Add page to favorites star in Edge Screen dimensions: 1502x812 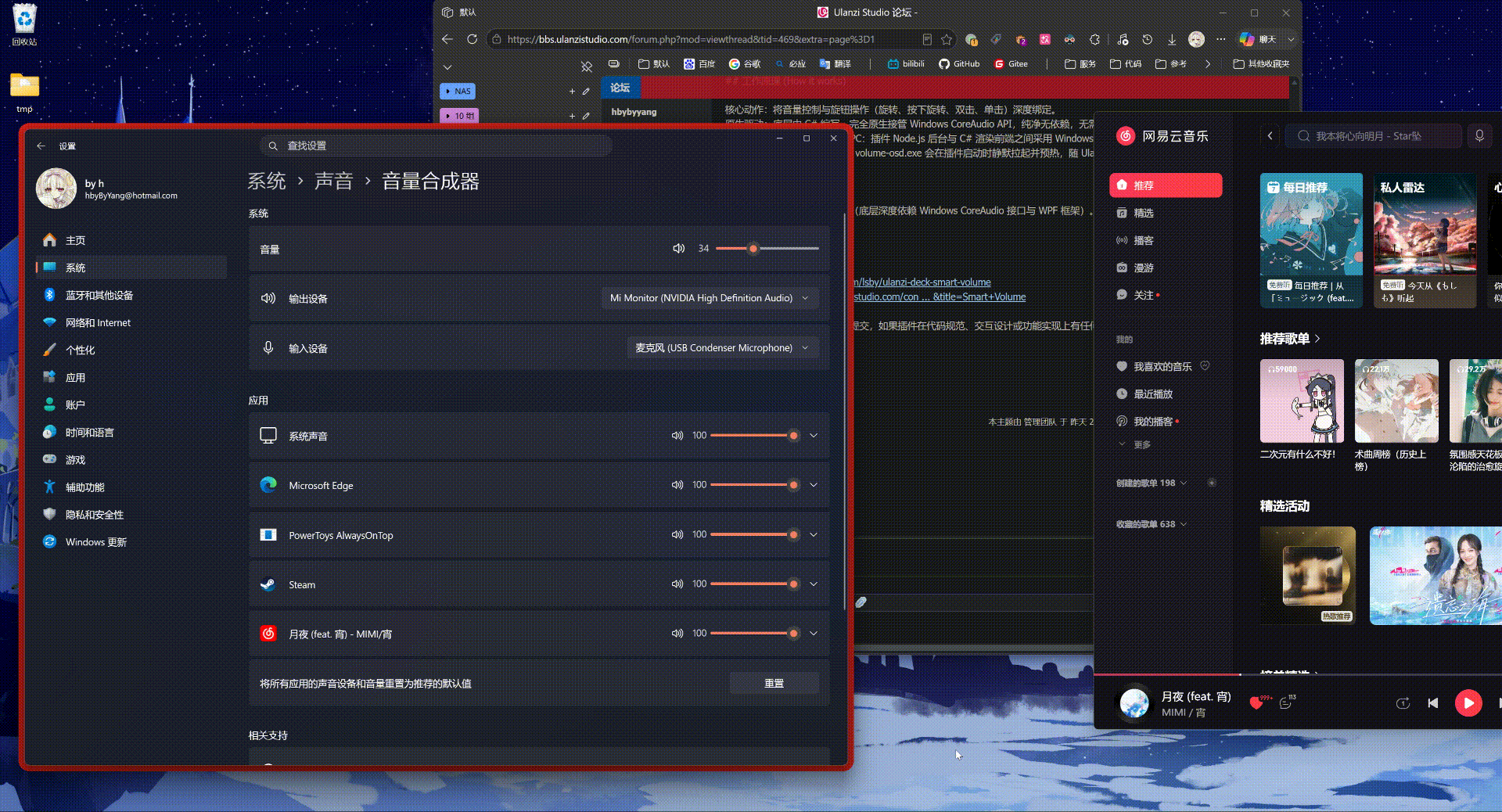(947, 39)
